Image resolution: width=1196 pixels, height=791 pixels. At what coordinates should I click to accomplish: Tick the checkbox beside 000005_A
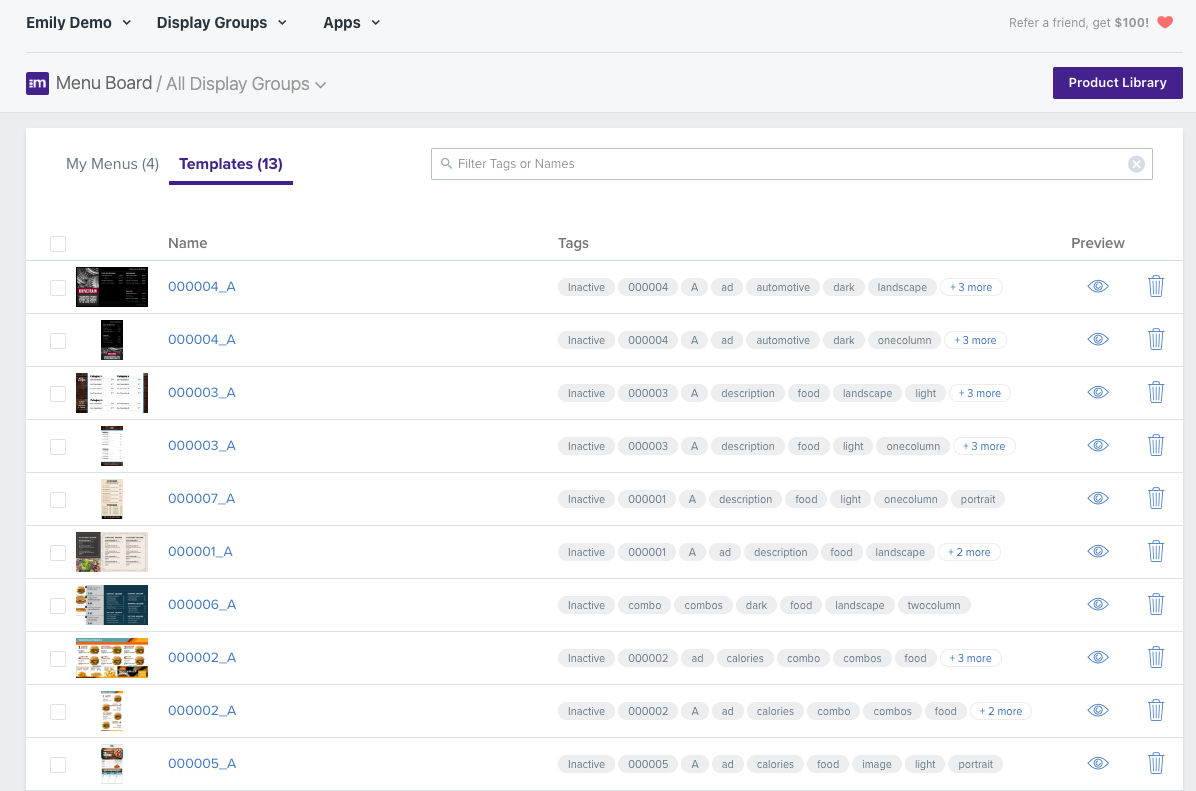[x=58, y=763]
